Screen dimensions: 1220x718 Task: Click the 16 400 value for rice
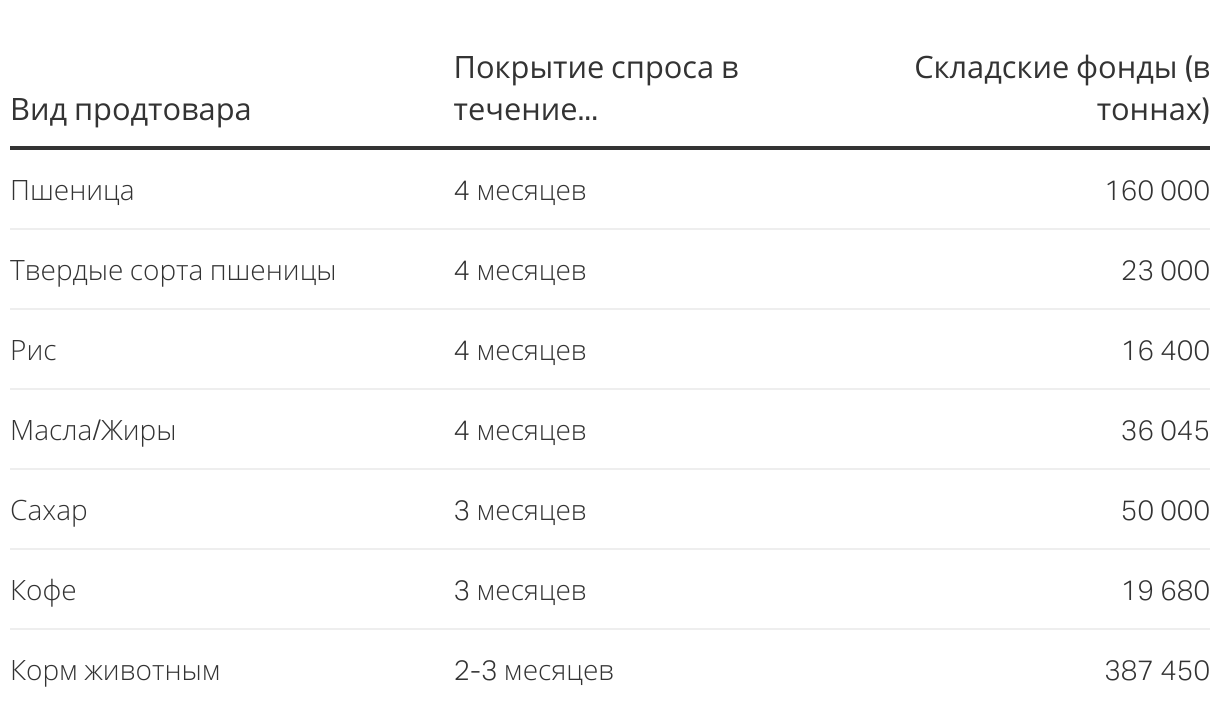(x=1165, y=351)
